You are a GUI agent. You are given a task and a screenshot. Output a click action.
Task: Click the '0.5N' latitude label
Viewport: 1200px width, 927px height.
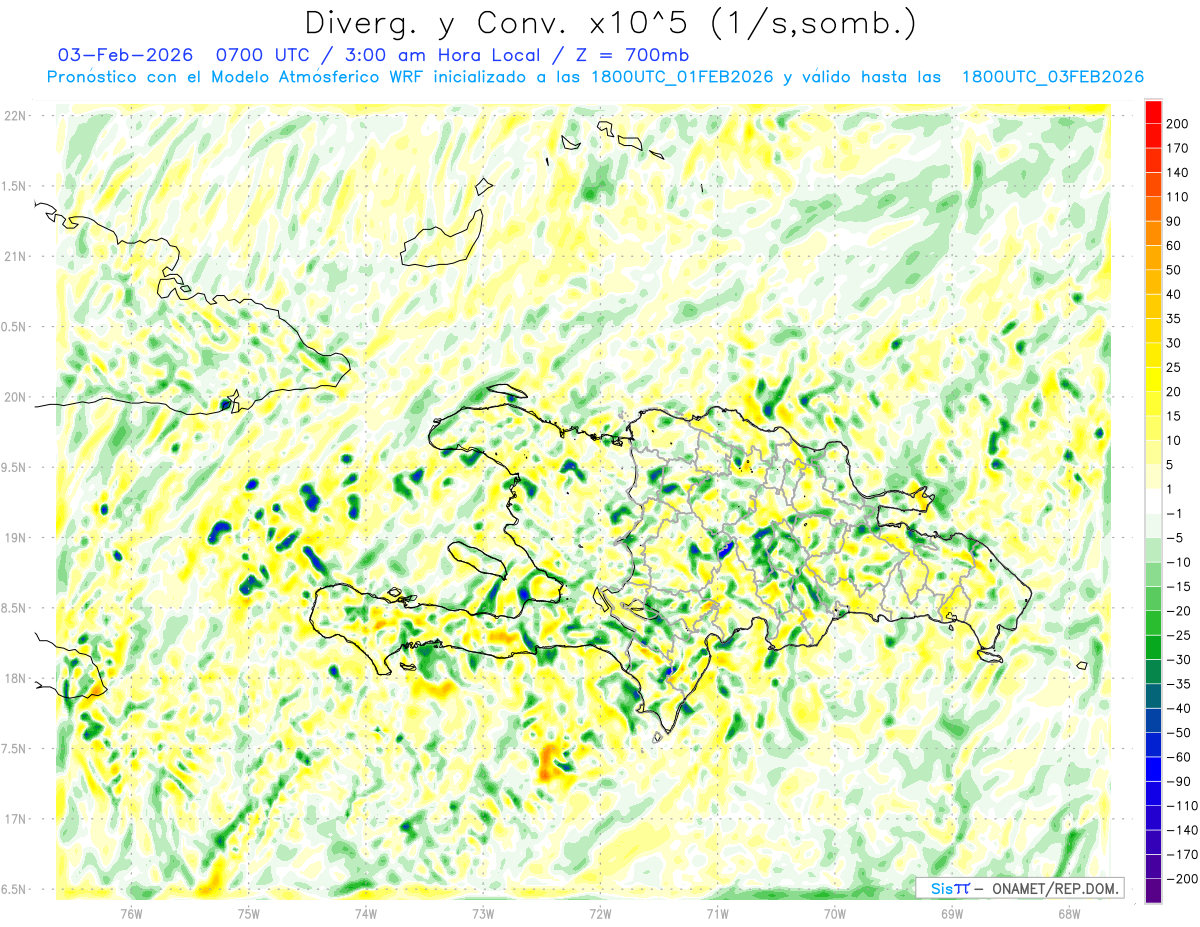14,327
